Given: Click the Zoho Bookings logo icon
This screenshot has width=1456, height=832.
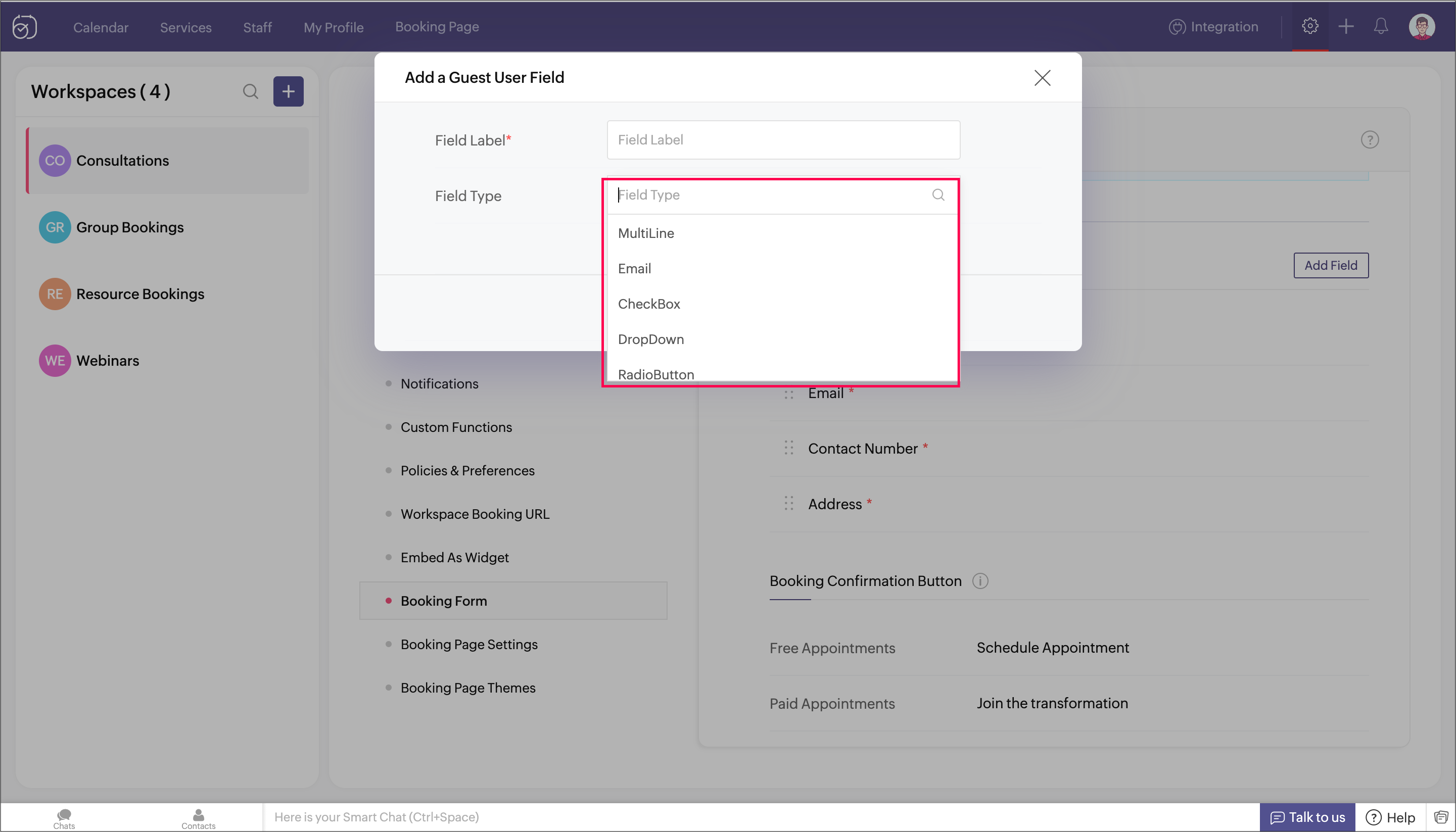Looking at the screenshot, I should pyautogui.click(x=25, y=26).
